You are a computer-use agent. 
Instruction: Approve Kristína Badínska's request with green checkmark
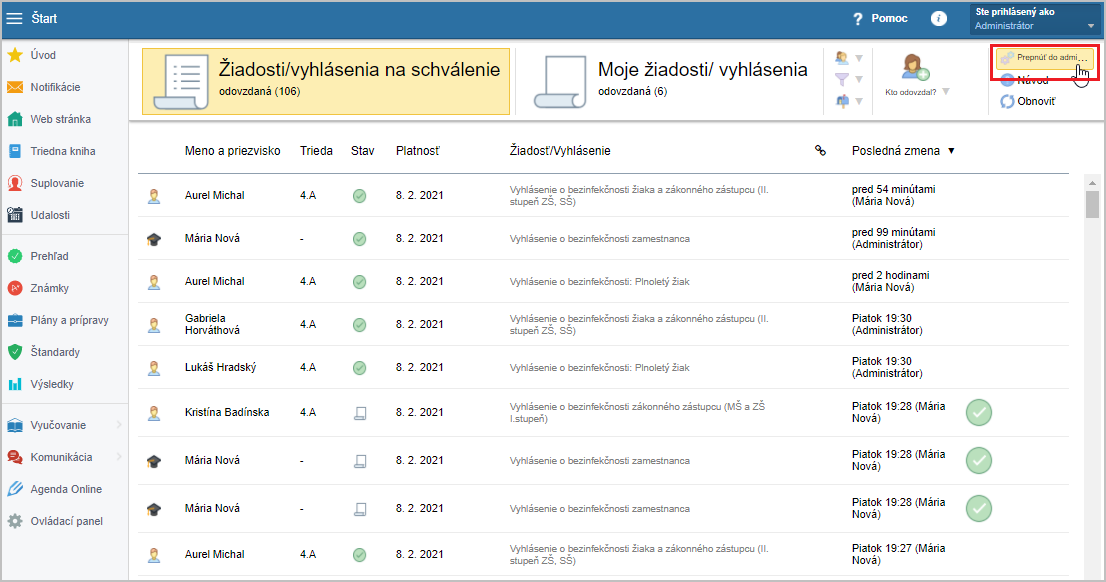979,412
